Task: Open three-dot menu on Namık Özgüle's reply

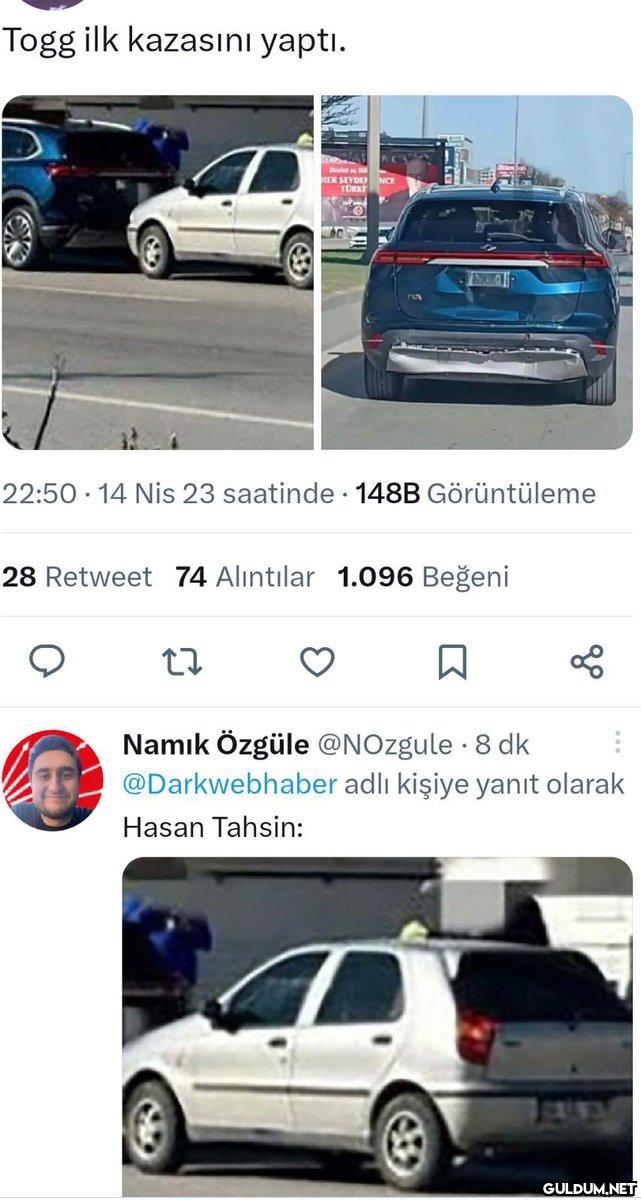Action: [x=617, y=741]
